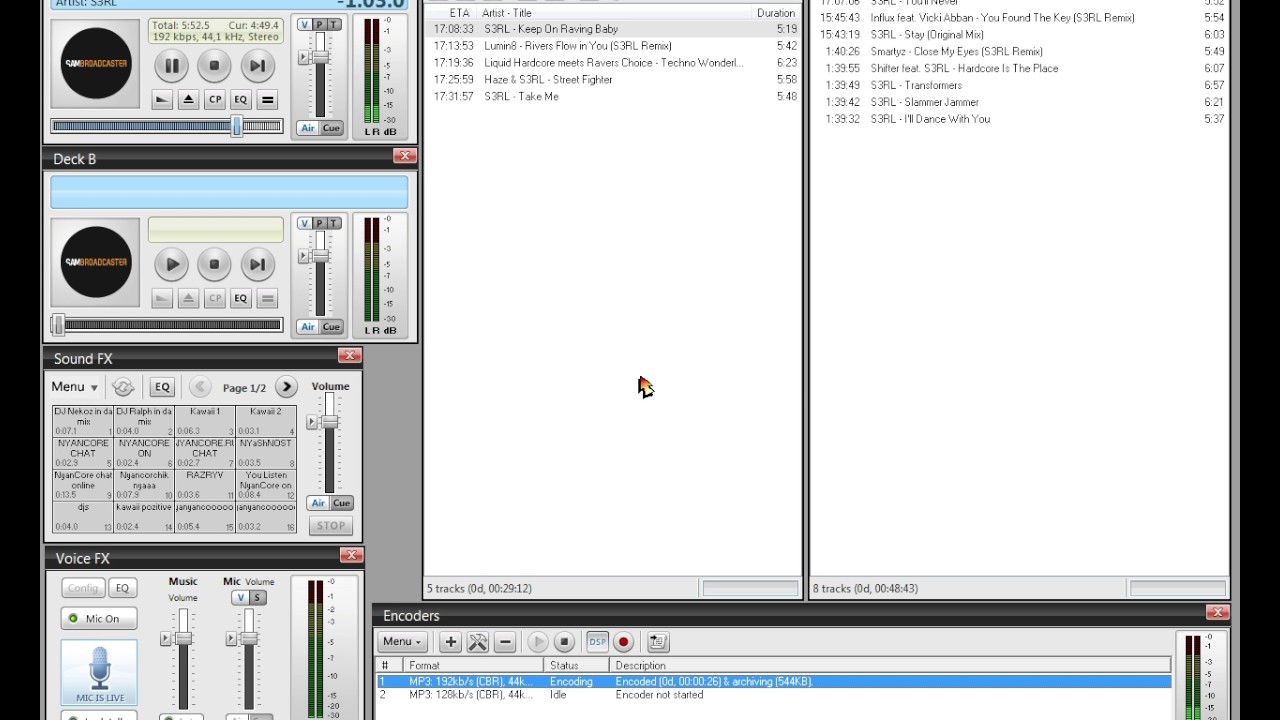Add a new encoder with plus icon

pyautogui.click(x=450, y=642)
